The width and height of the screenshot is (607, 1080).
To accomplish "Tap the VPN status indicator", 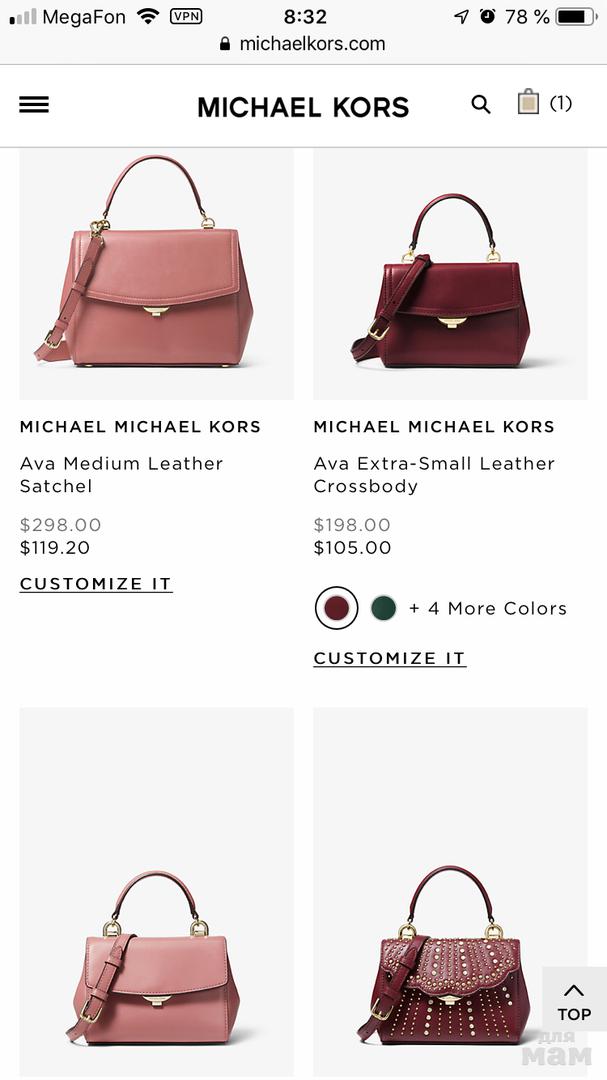I will (x=186, y=16).
